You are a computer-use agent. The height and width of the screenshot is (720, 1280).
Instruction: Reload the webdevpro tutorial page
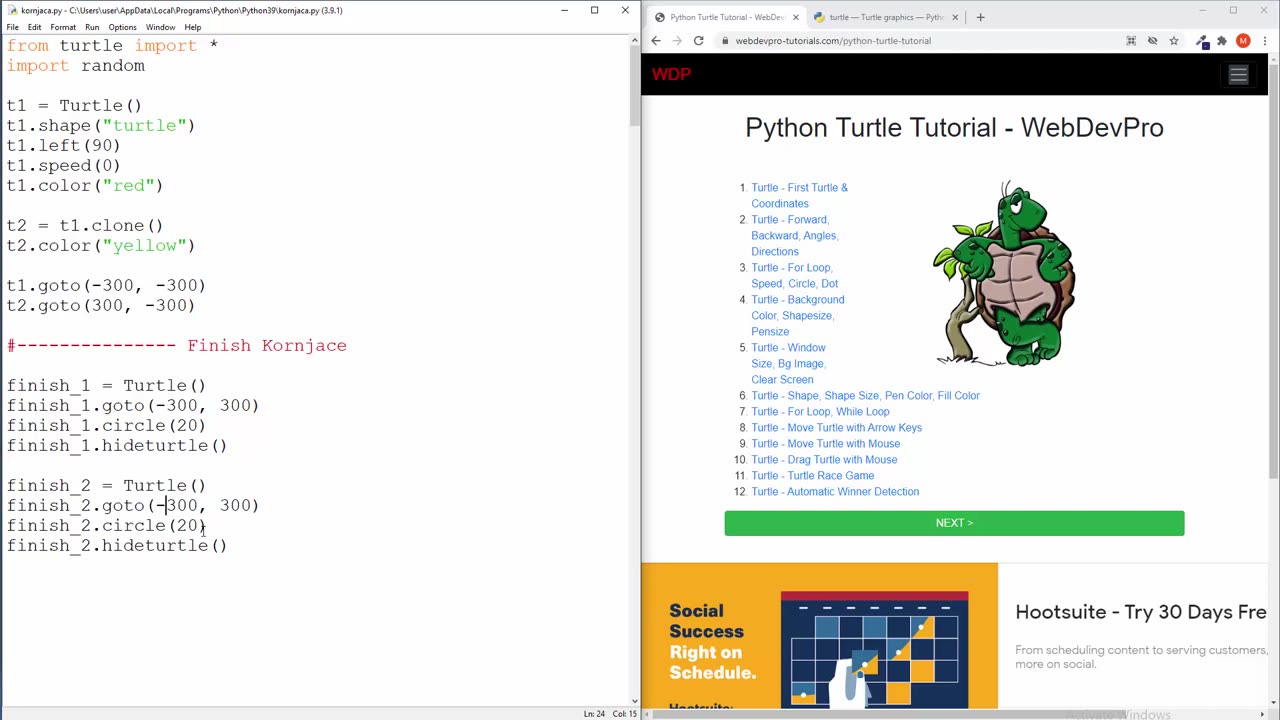coord(698,41)
